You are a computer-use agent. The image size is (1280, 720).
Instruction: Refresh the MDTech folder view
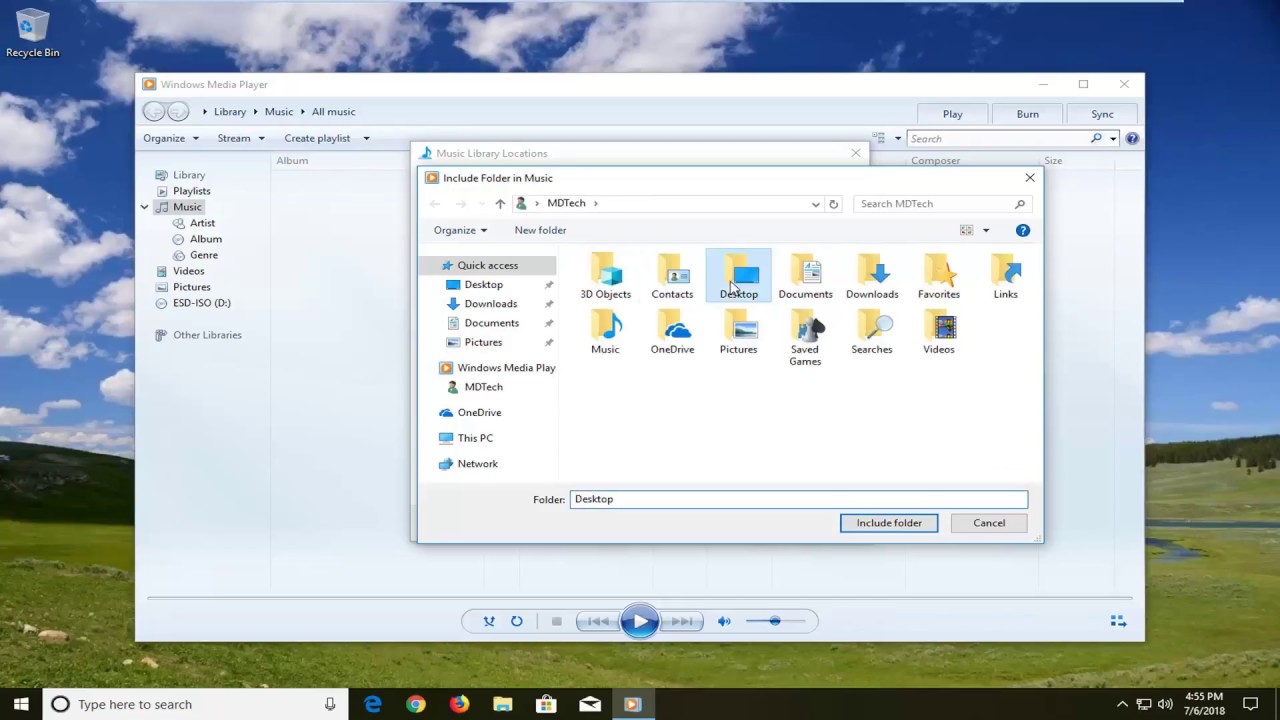833,204
